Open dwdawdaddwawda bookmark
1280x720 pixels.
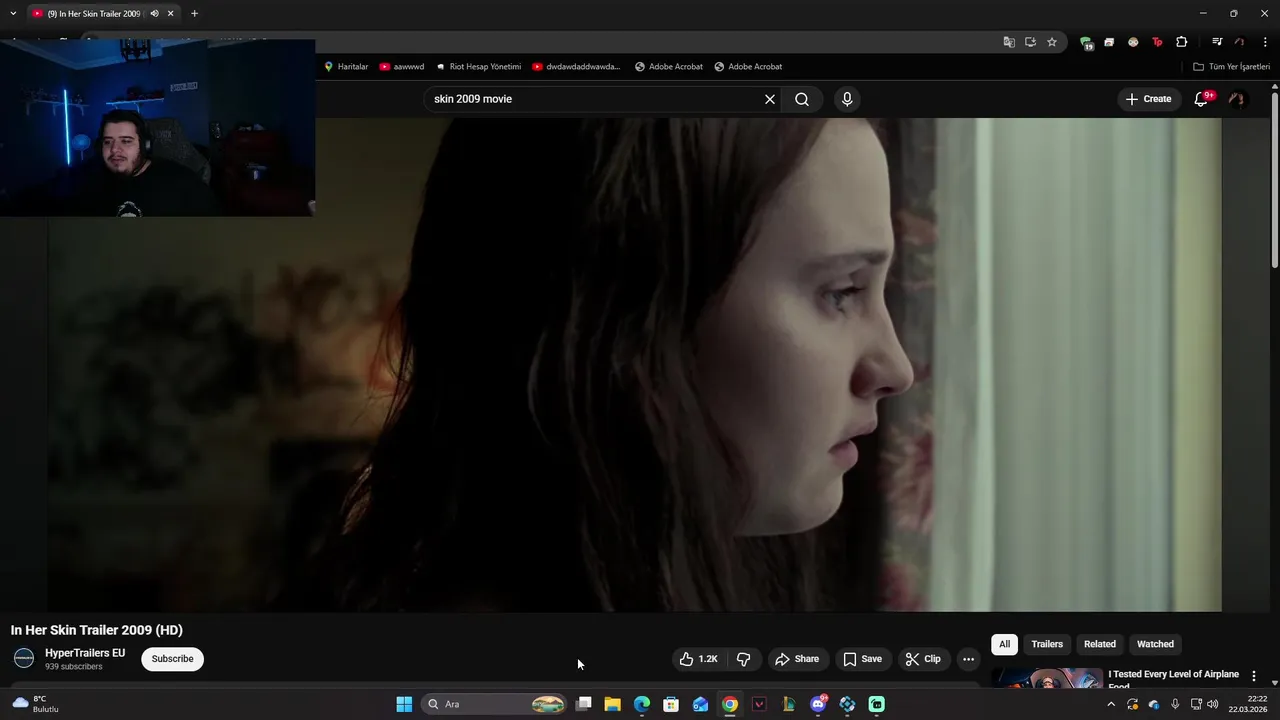click(x=576, y=67)
